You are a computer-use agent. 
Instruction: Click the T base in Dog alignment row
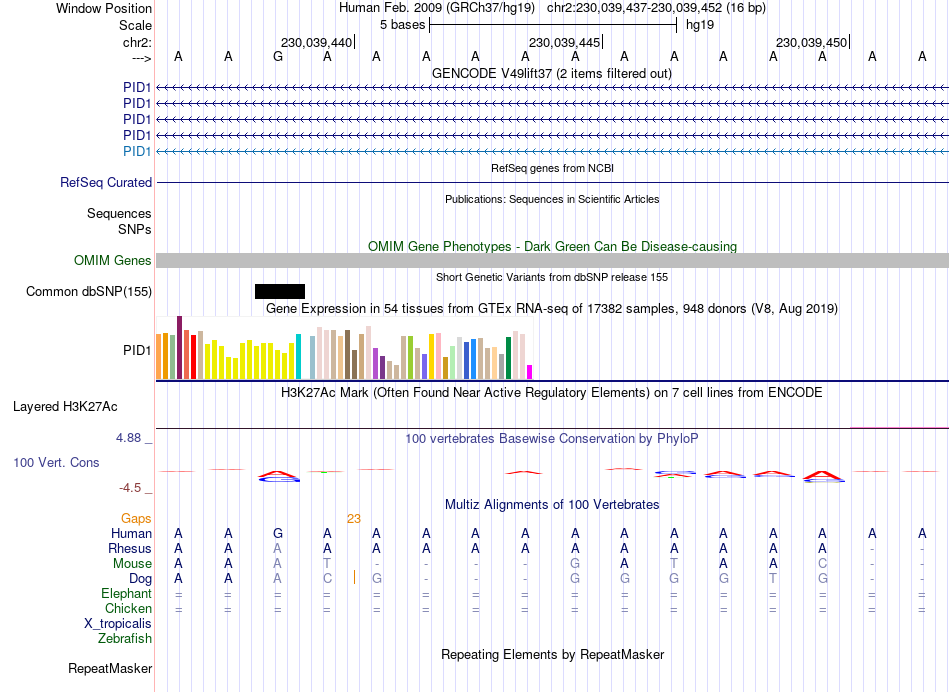pos(773,579)
